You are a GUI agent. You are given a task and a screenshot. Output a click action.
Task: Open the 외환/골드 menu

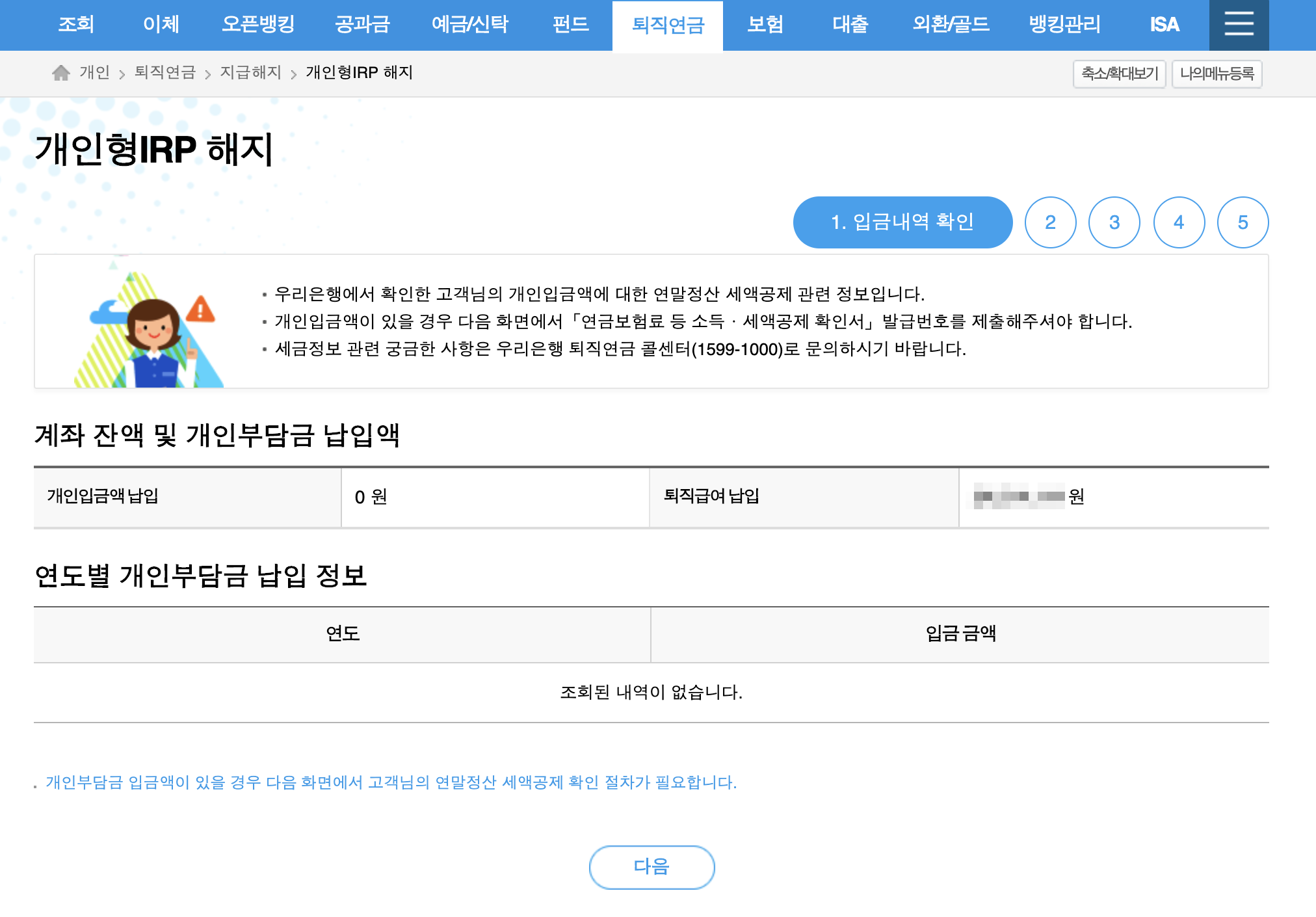point(950,25)
